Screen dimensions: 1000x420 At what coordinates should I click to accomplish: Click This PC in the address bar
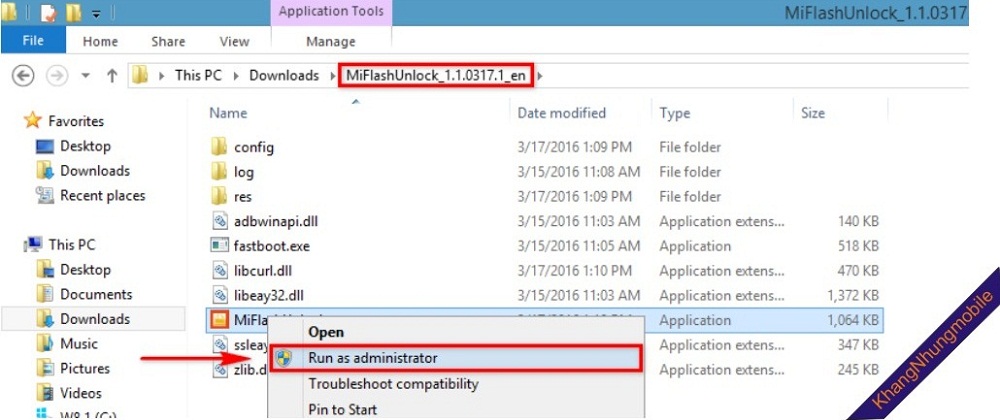tap(198, 76)
